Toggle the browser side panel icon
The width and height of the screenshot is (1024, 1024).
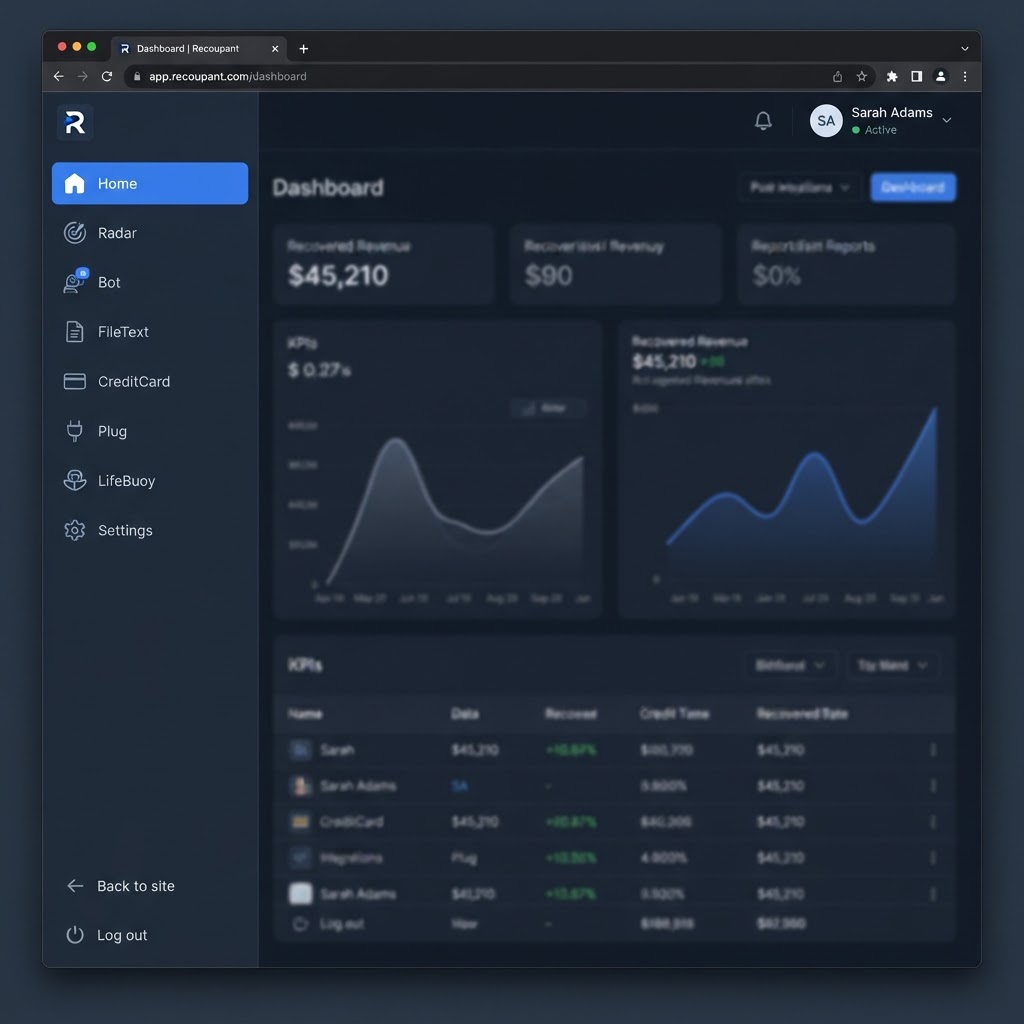[917, 76]
